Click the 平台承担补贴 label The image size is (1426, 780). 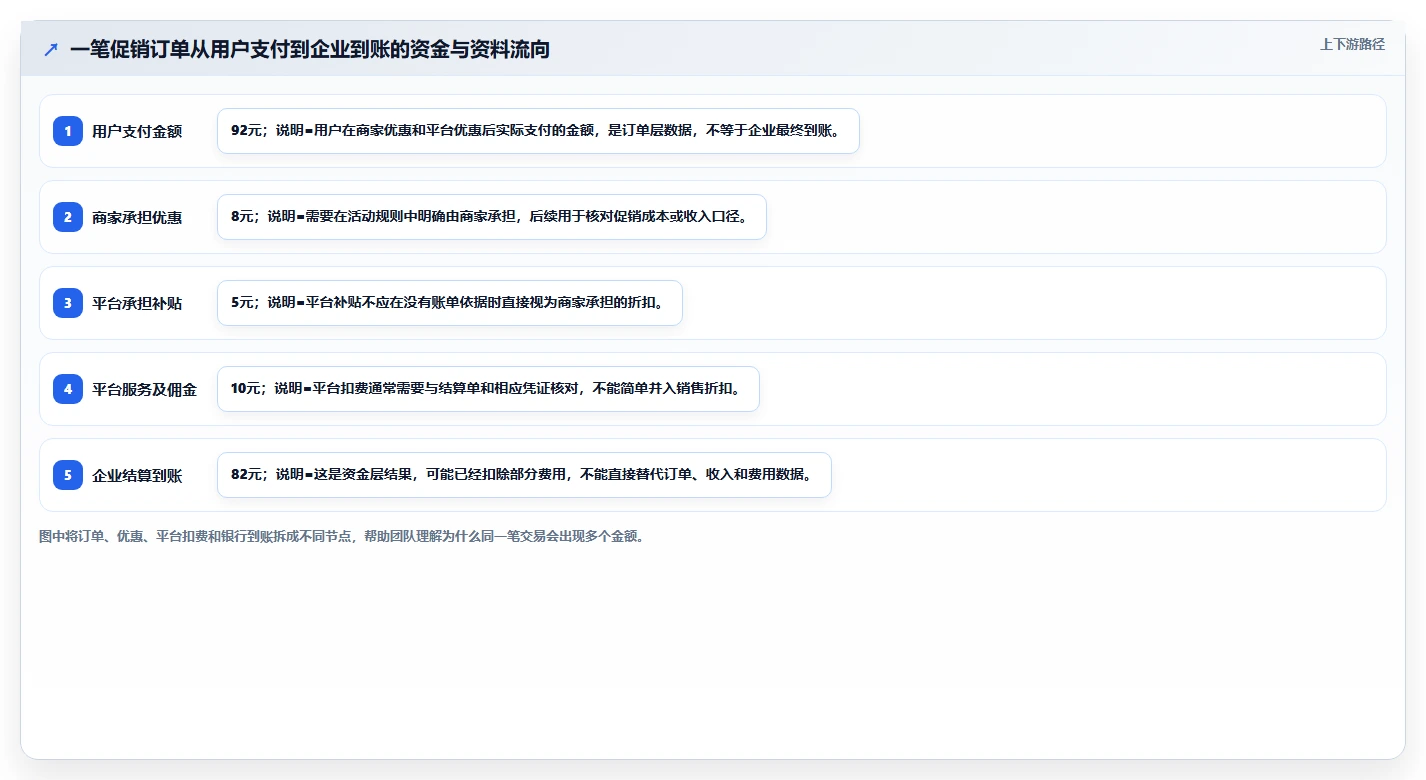click(x=137, y=303)
